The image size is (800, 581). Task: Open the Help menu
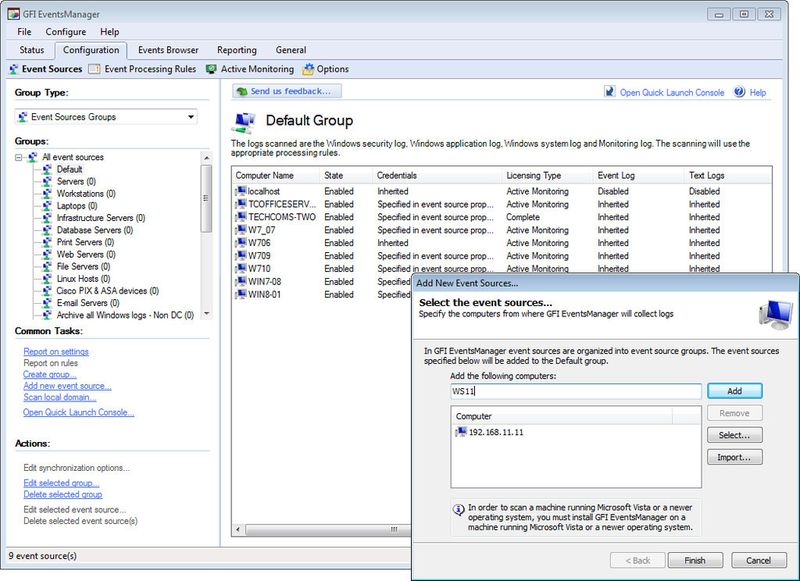pyautogui.click(x=109, y=32)
